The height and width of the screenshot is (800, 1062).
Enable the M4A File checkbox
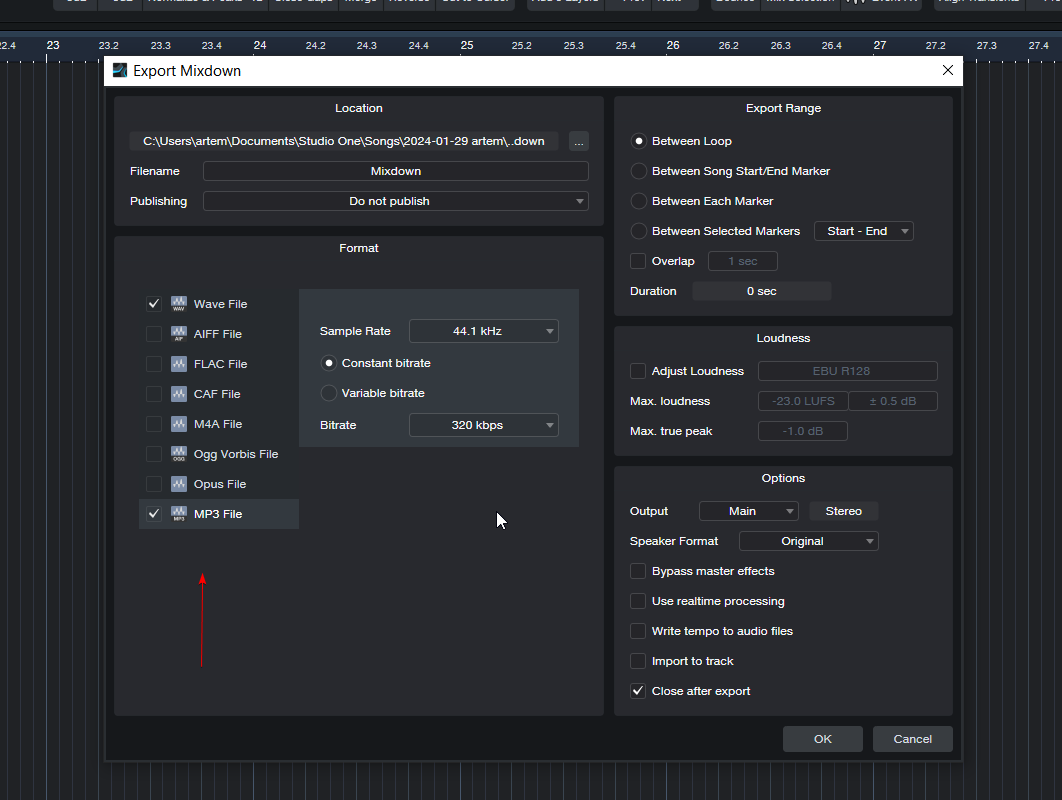pos(154,424)
